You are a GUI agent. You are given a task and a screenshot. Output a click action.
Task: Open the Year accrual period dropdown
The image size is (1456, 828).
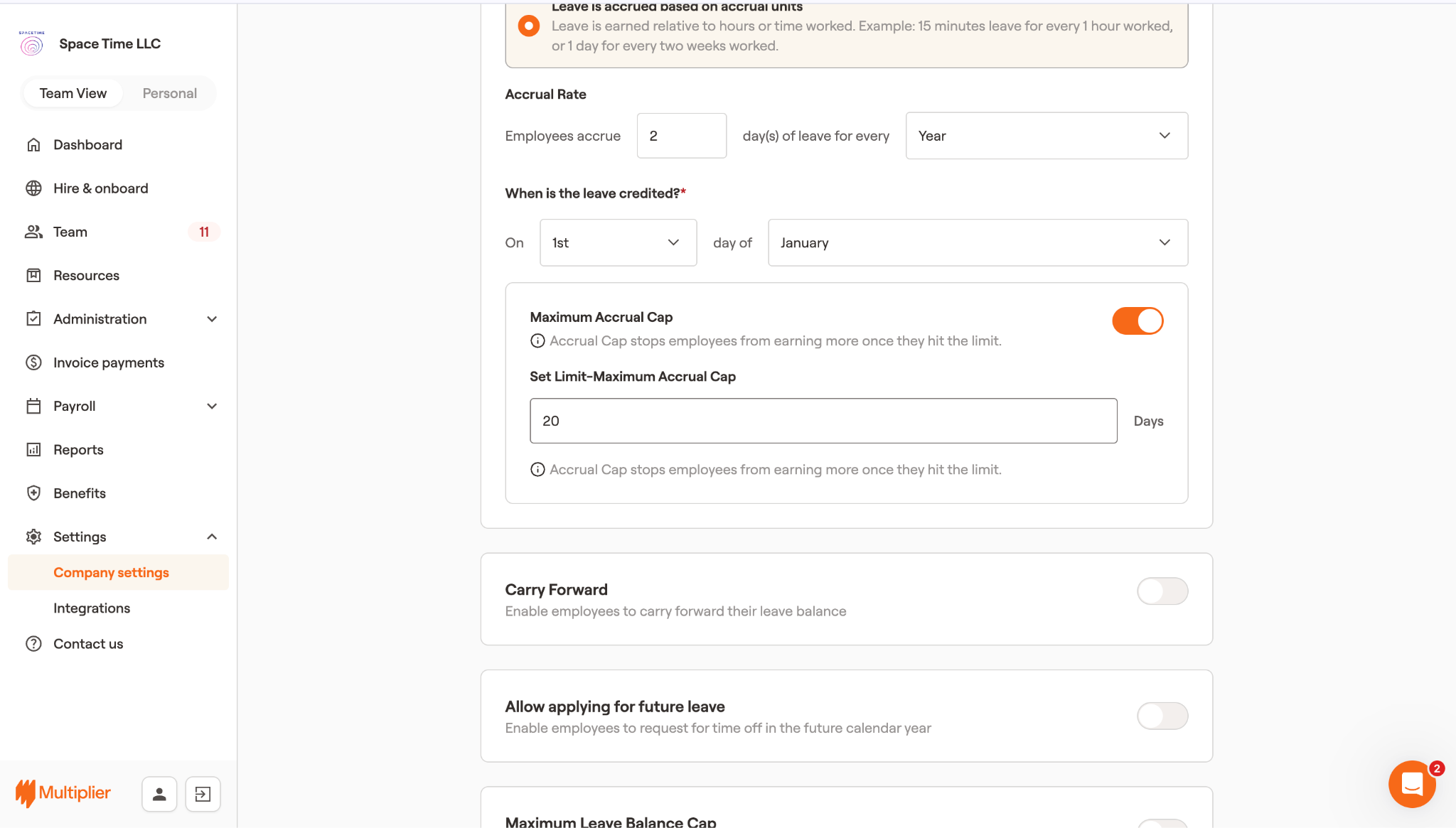click(1046, 136)
